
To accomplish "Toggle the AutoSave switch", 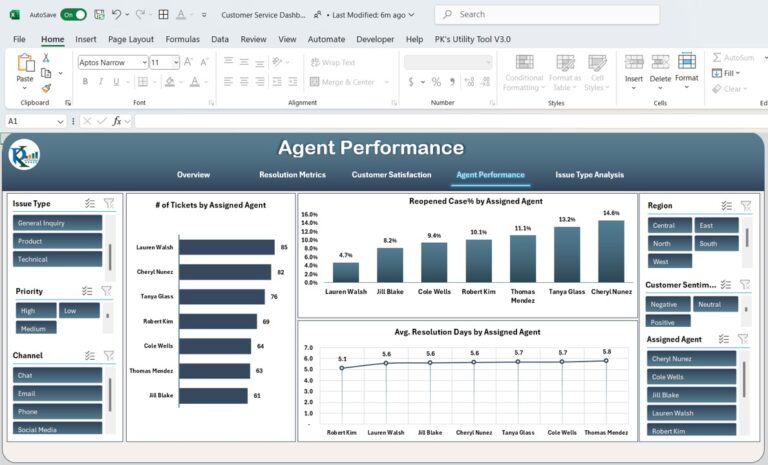I will [73, 15].
